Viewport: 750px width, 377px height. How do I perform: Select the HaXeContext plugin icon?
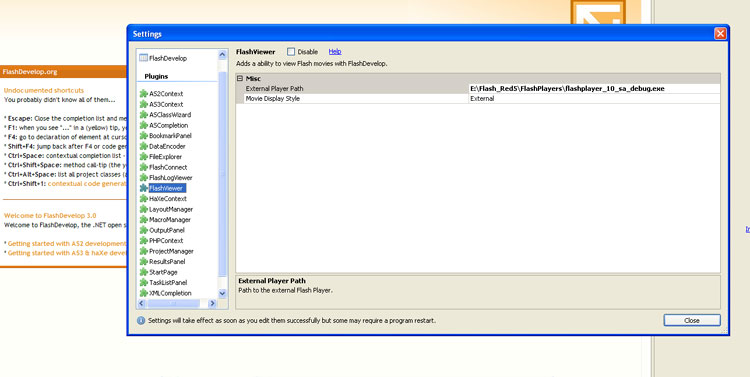pos(143,199)
